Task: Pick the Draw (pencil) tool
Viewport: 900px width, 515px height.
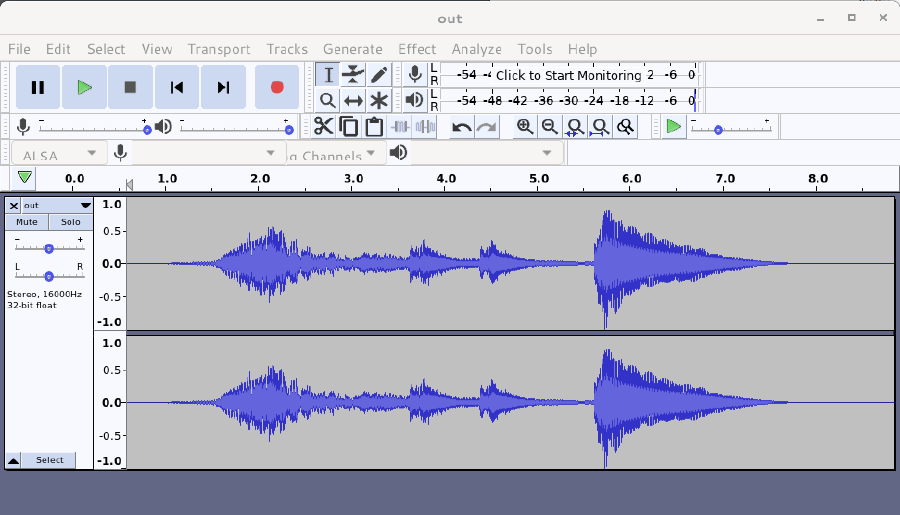Action: tap(379, 75)
